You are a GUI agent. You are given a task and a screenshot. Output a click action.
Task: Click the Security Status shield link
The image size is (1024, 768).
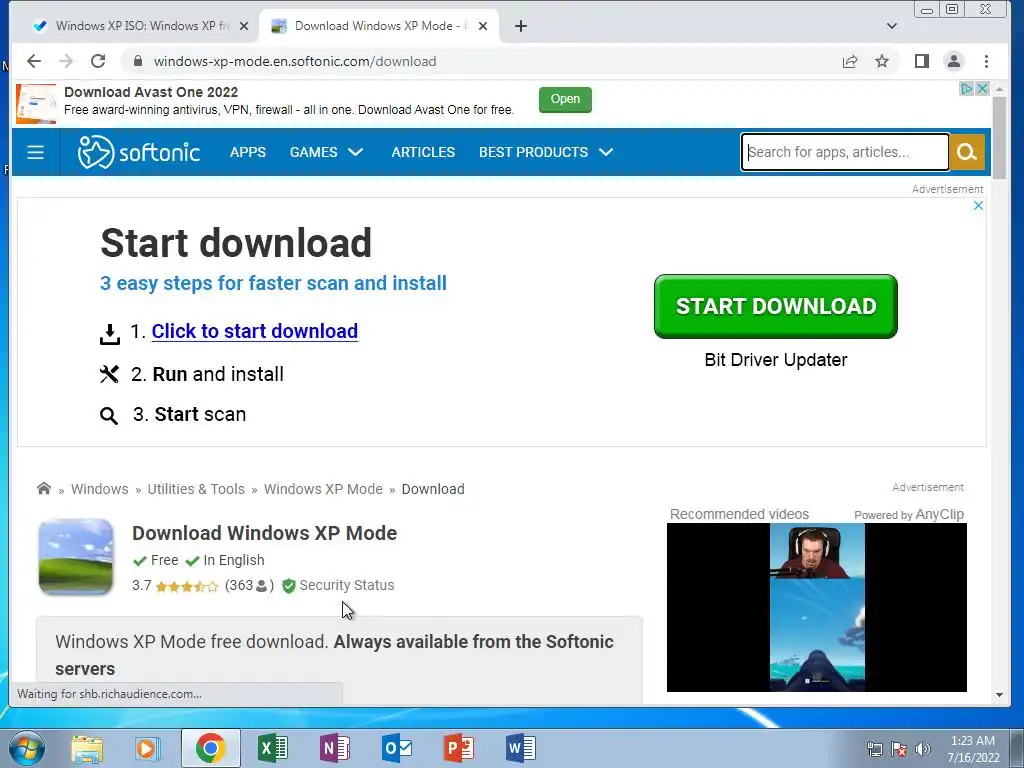click(x=338, y=586)
